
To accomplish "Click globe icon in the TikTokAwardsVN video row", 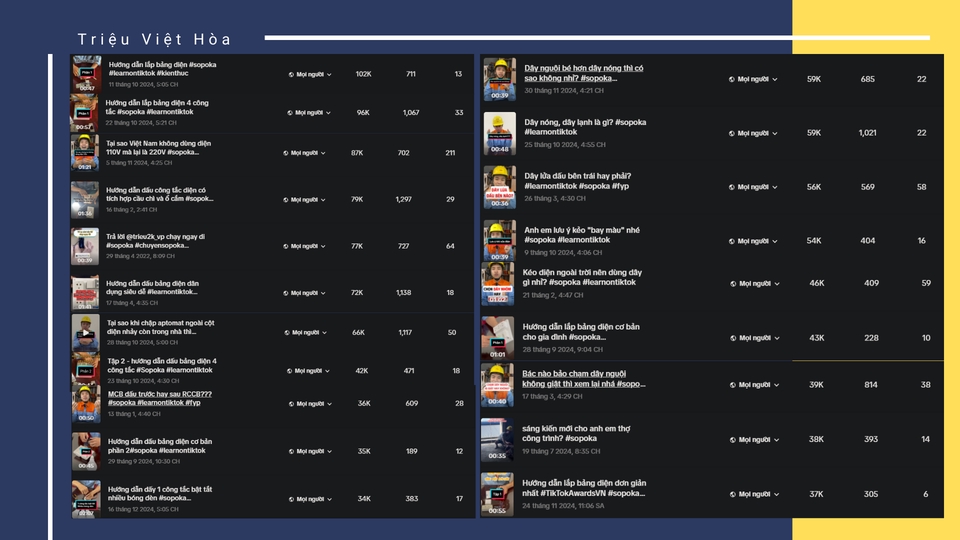I will (x=732, y=494).
